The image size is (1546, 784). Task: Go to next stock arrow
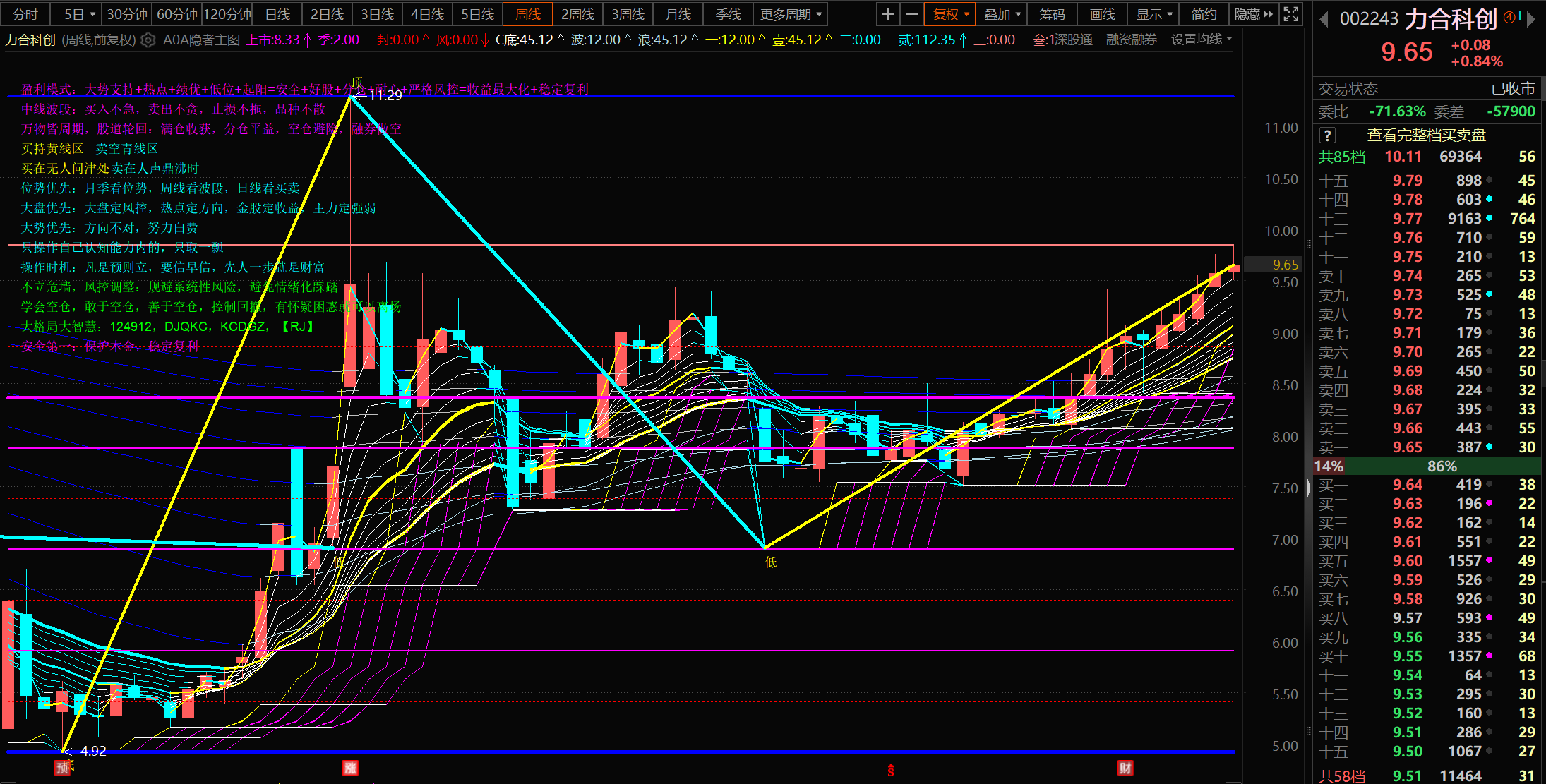tap(1532, 19)
